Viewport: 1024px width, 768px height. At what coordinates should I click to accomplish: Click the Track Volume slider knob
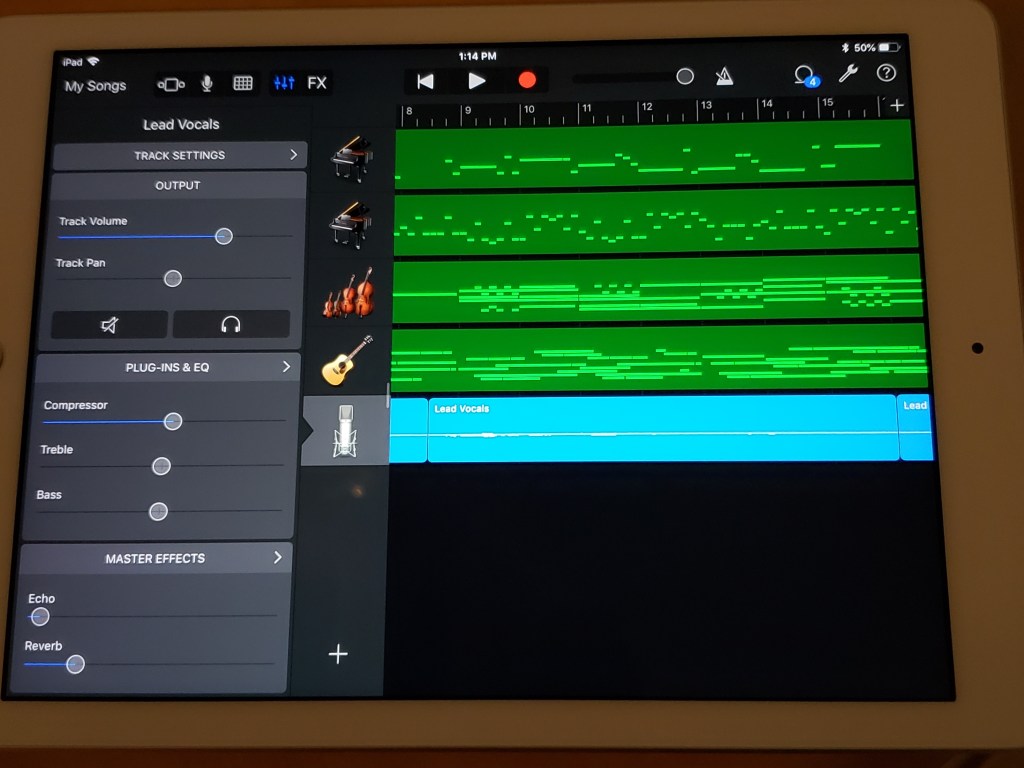tap(224, 236)
